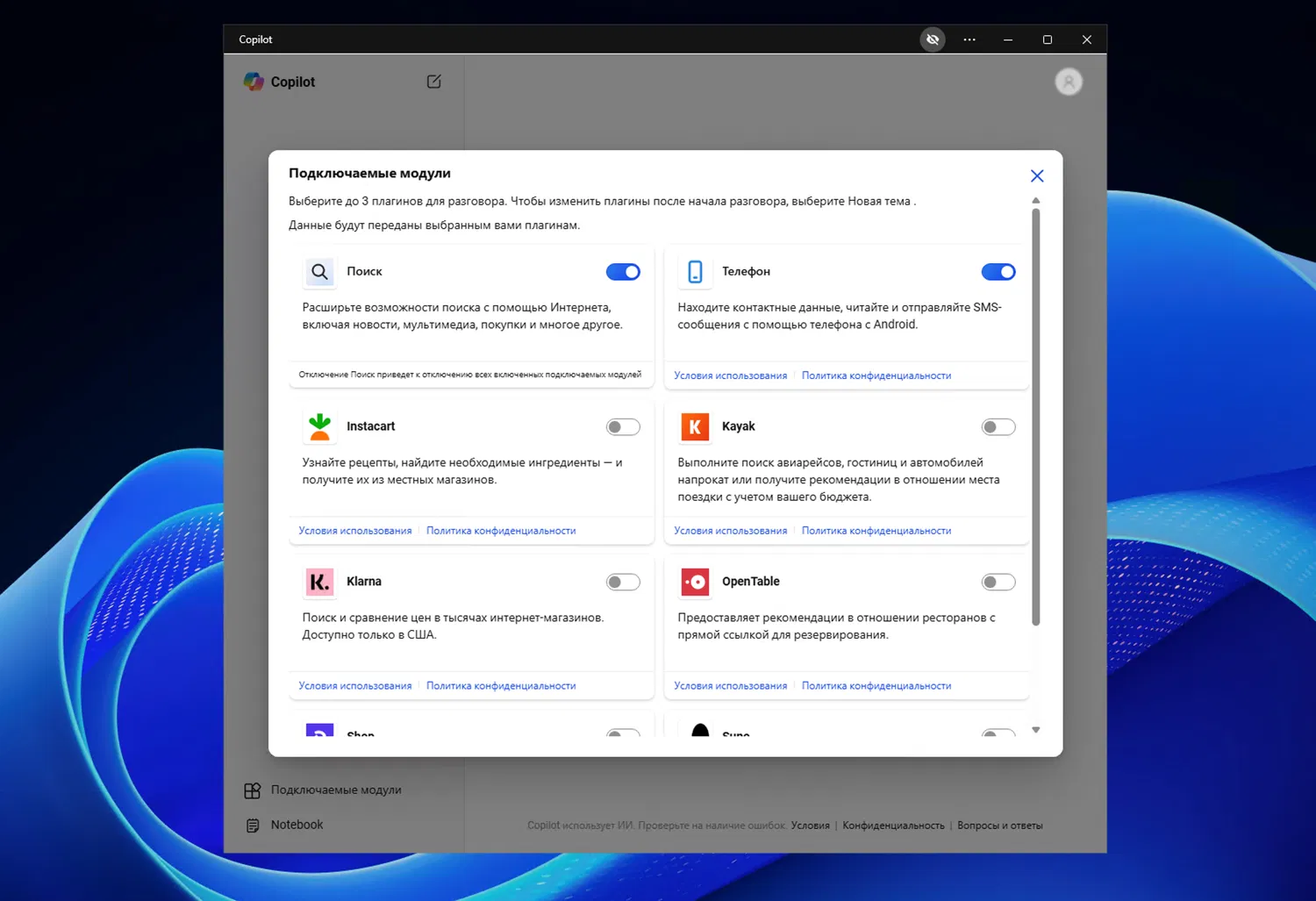The width and height of the screenshot is (1316, 901).
Task: Click the Klarna plugin name
Action: click(x=364, y=582)
